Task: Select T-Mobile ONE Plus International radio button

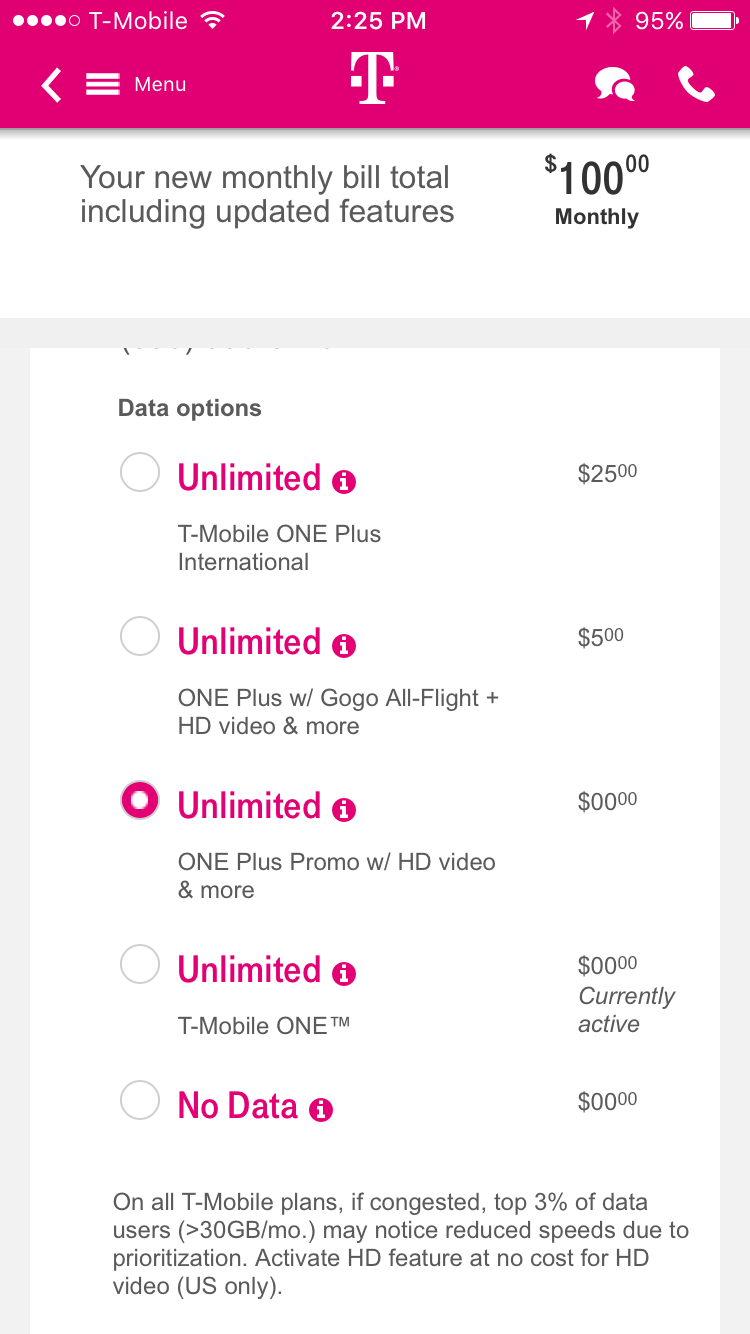Action: 140,472
